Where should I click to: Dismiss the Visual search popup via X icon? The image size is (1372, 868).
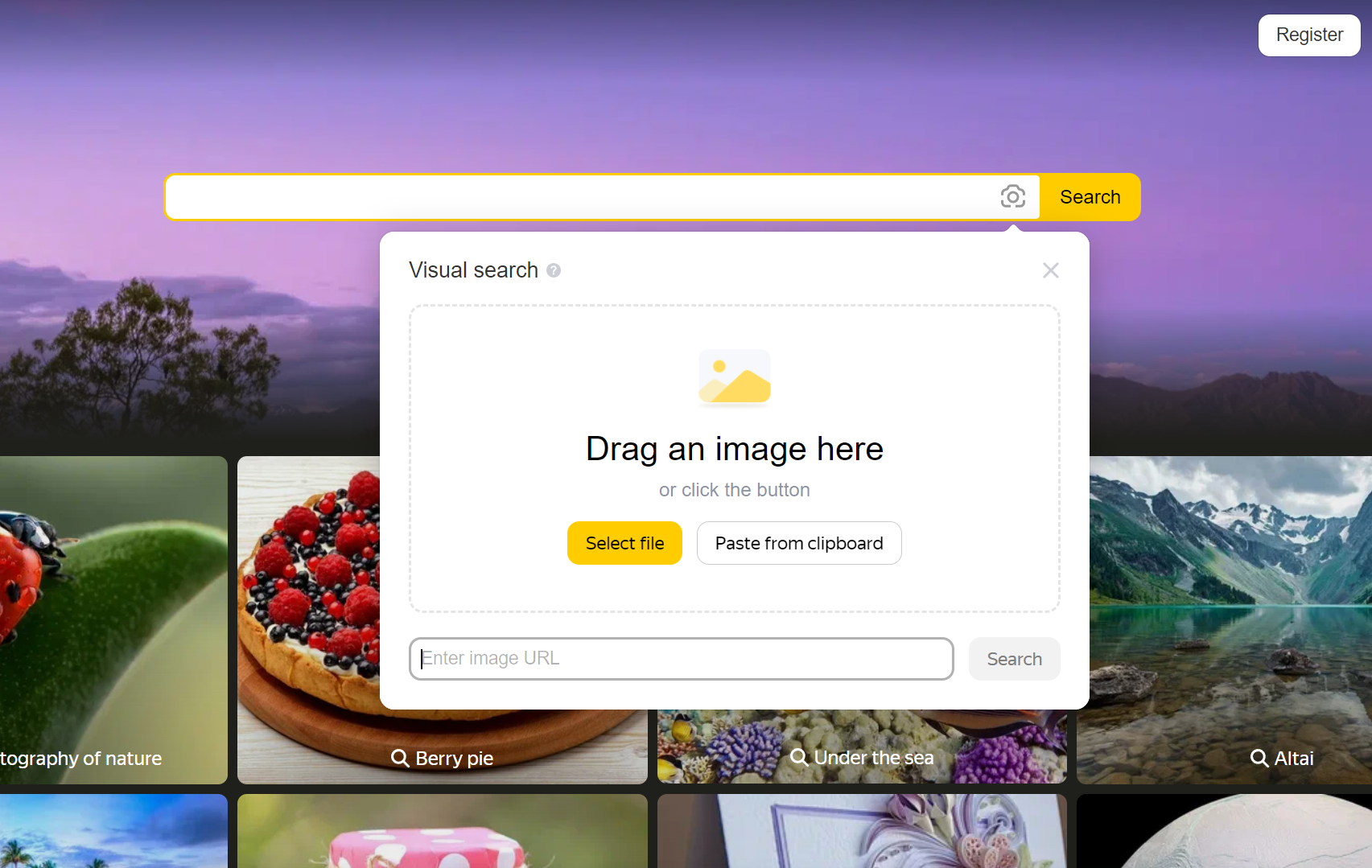tap(1050, 270)
